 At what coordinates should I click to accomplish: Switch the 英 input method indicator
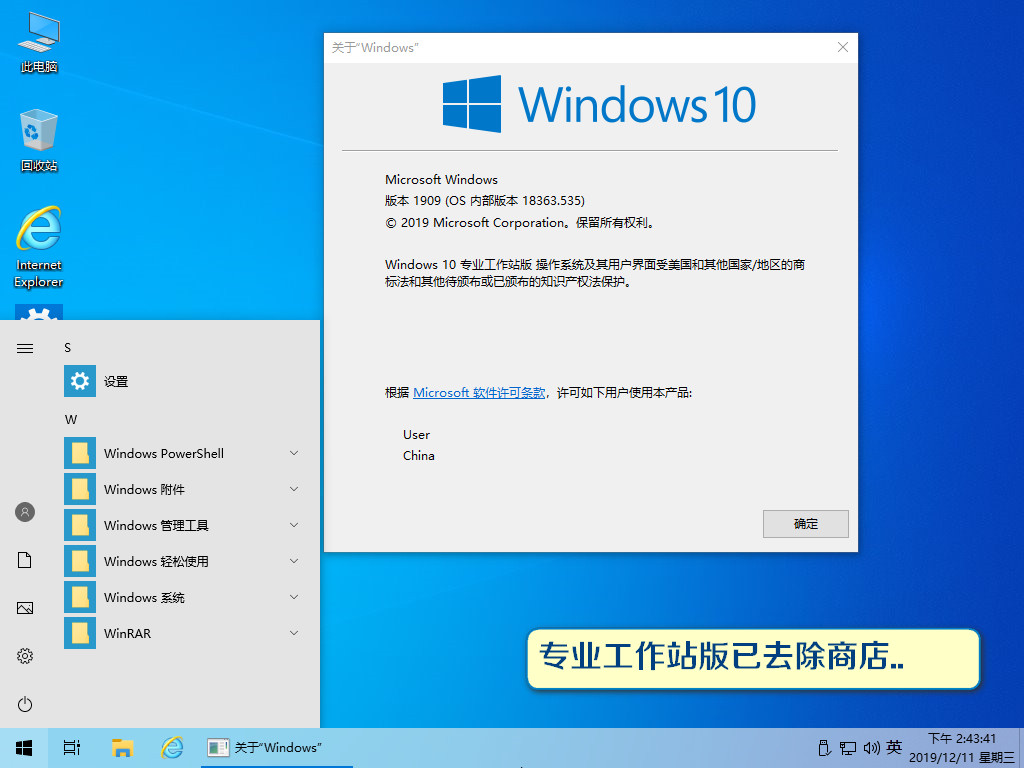point(894,747)
